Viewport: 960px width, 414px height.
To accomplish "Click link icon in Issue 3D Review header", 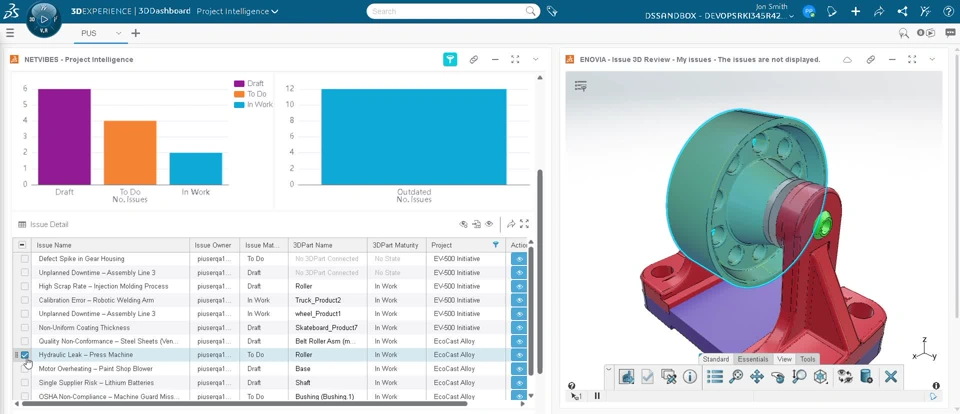I will point(871,59).
